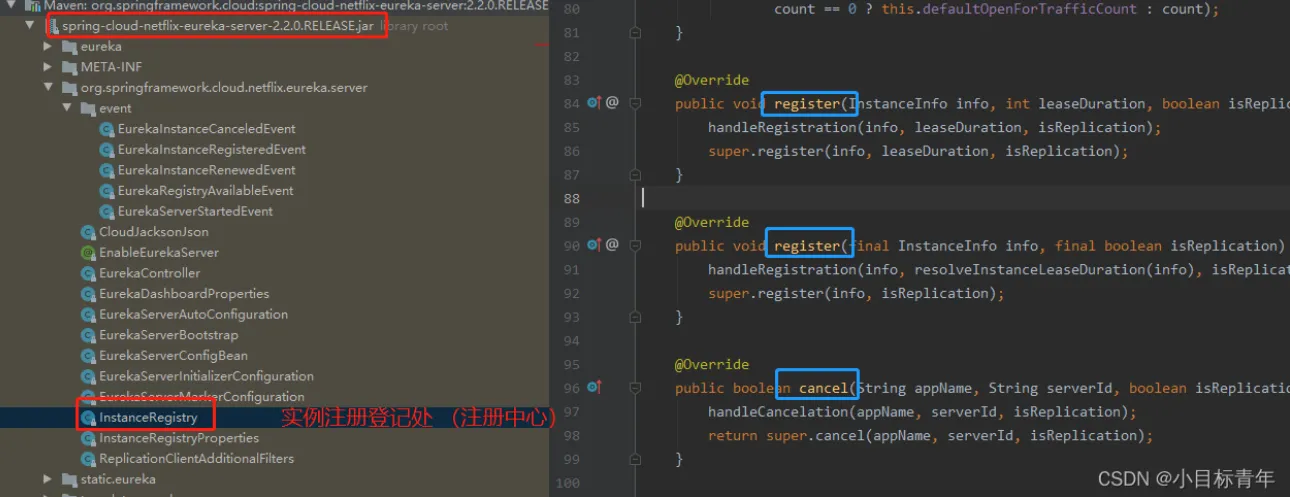Fold the register method at line 90
The height and width of the screenshot is (497, 1290).
point(636,246)
